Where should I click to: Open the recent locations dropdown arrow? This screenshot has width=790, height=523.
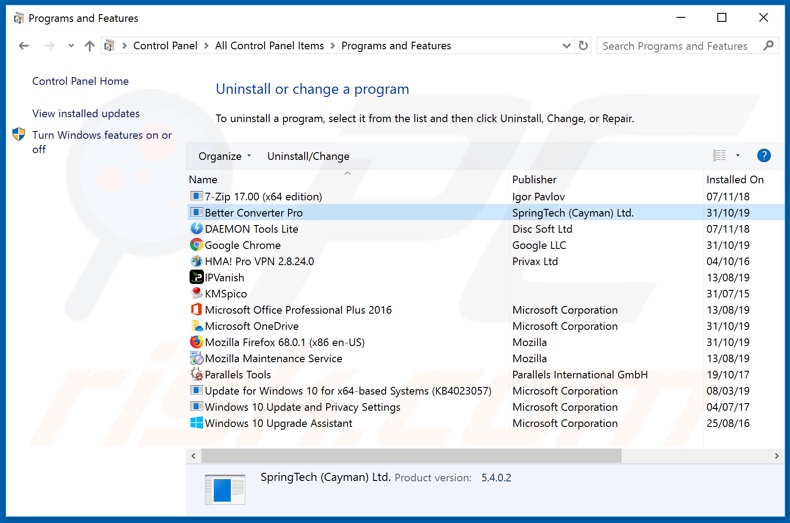71,46
